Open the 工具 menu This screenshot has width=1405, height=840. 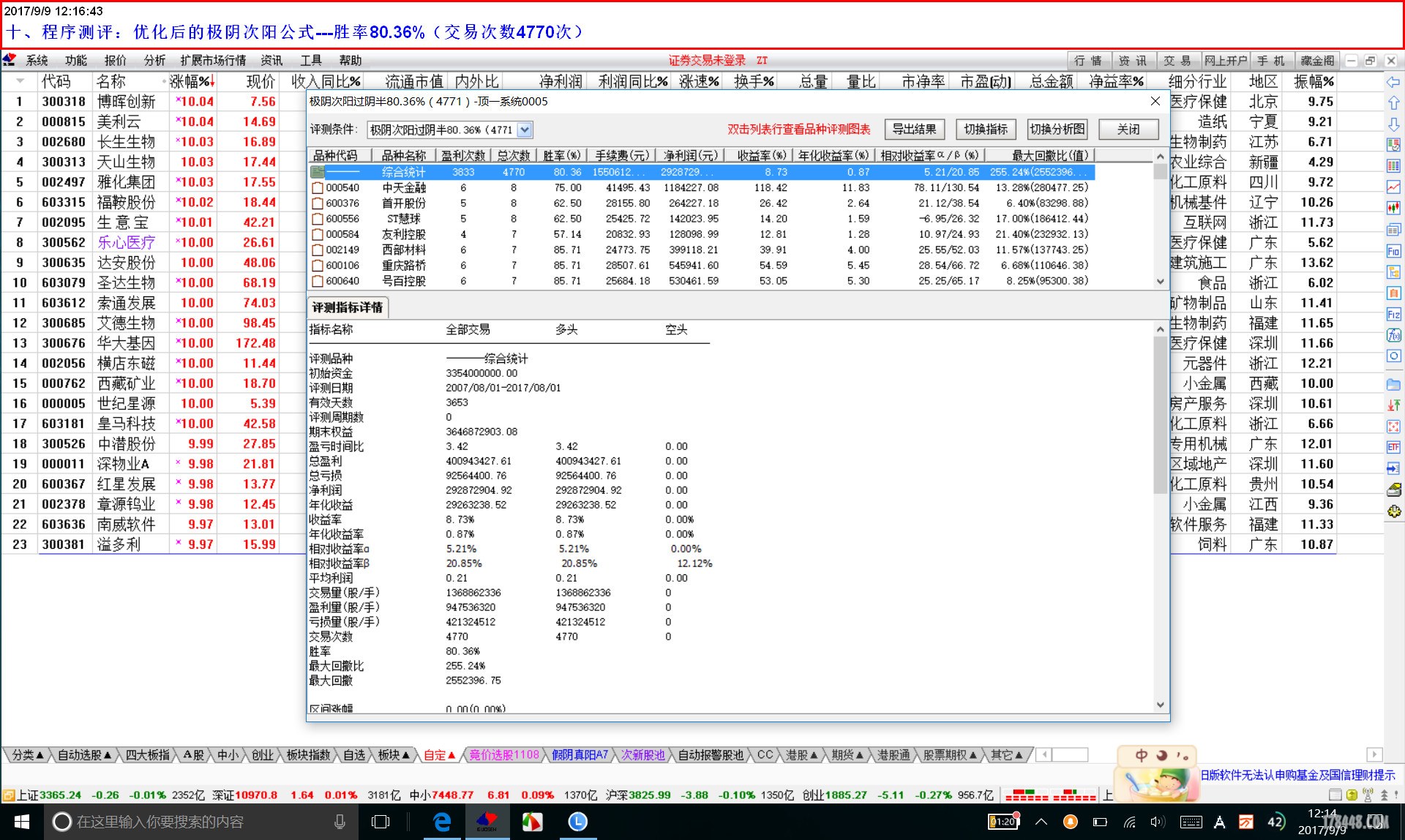pos(310,60)
